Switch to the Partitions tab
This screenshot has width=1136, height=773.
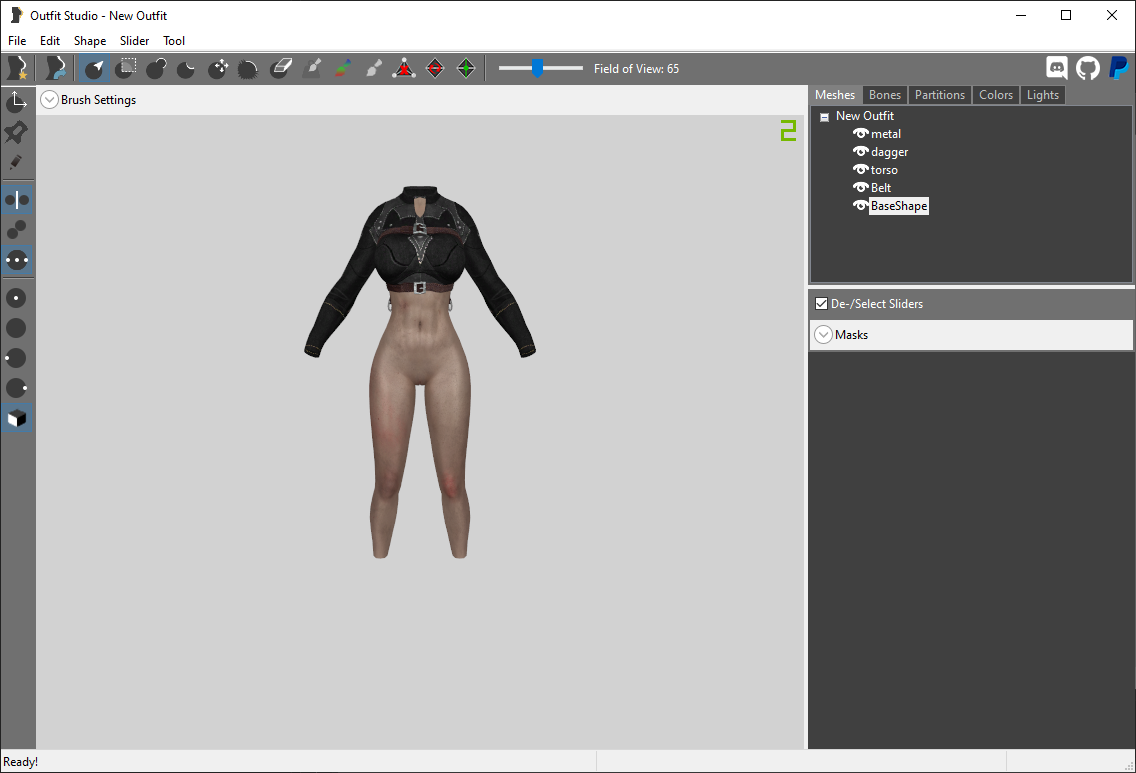tap(940, 95)
